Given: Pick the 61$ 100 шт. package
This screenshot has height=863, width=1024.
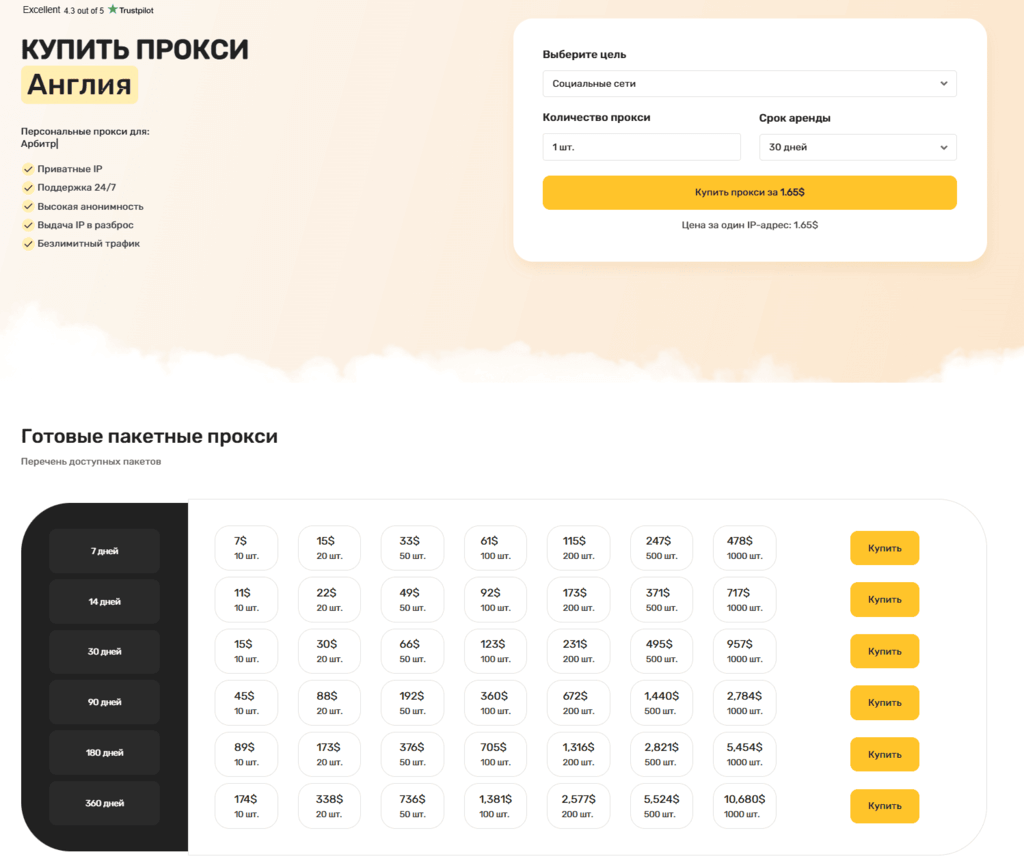Looking at the screenshot, I should [x=495, y=548].
